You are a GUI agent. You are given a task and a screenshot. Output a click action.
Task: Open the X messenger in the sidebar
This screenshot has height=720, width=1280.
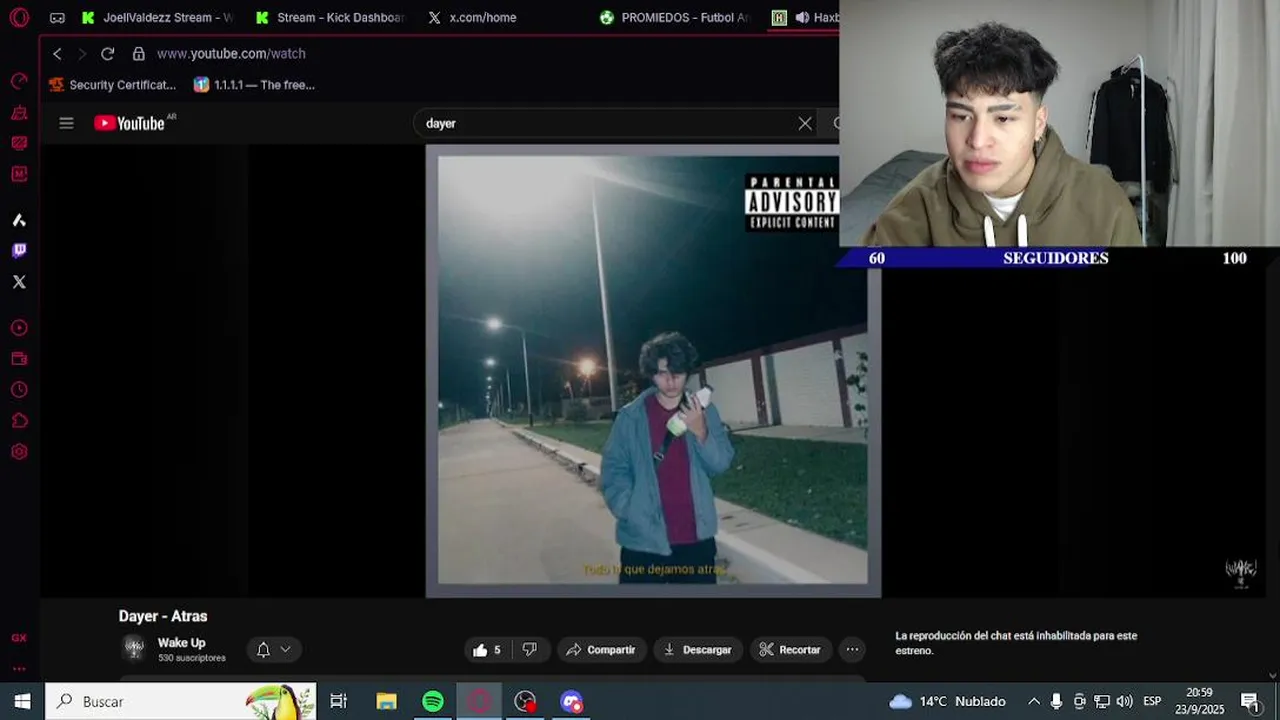pos(19,282)
